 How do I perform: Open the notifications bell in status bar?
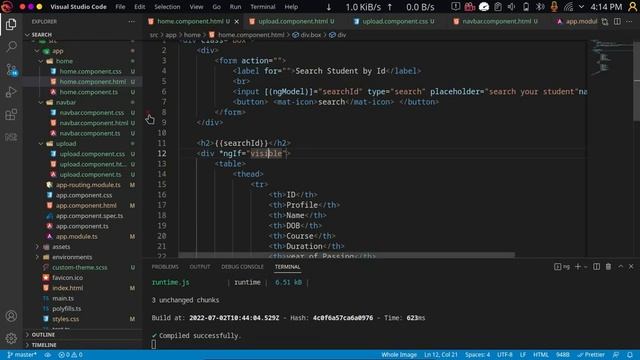[x=630, y=355]
